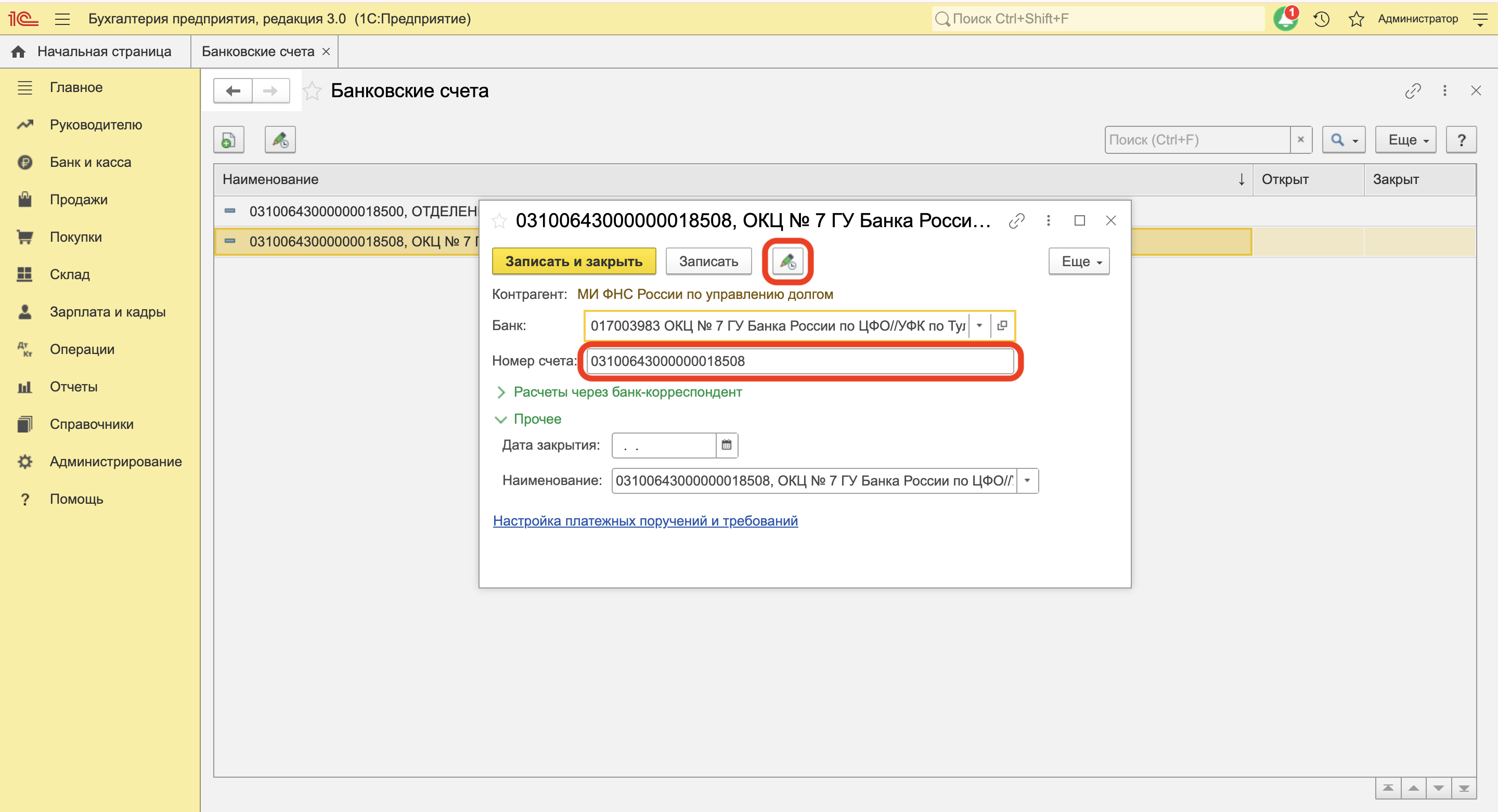Toggle sort arrow in Наименование column
This screenshot has height=812, width=1498.
[1241, 179]
